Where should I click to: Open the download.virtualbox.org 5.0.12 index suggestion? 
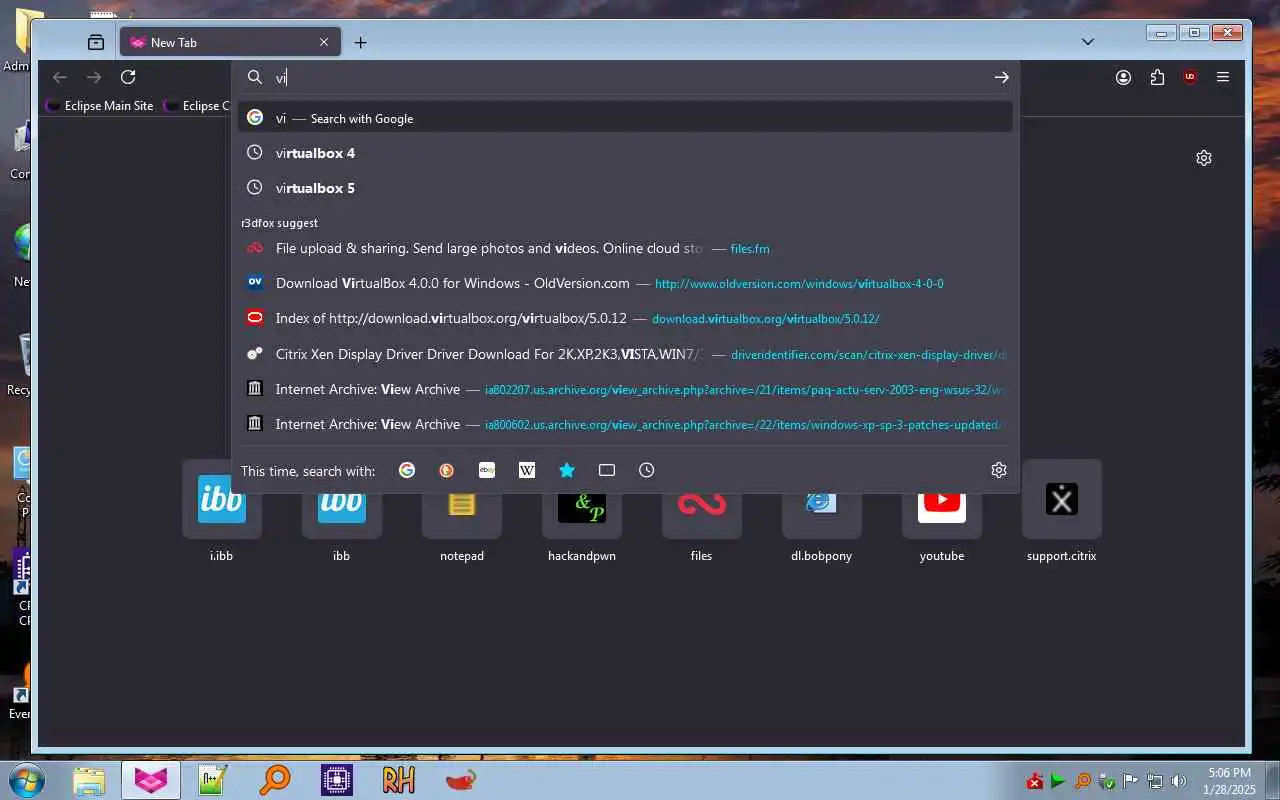coord(625,318)
